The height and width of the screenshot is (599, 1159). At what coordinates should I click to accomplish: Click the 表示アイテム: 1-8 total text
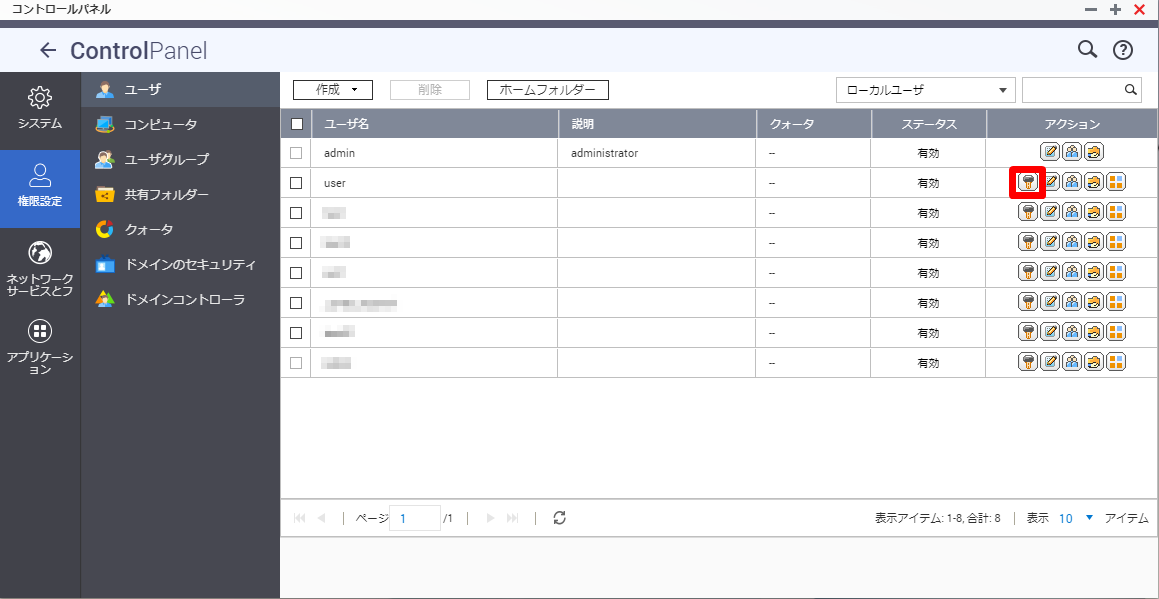tap(937, 518)
